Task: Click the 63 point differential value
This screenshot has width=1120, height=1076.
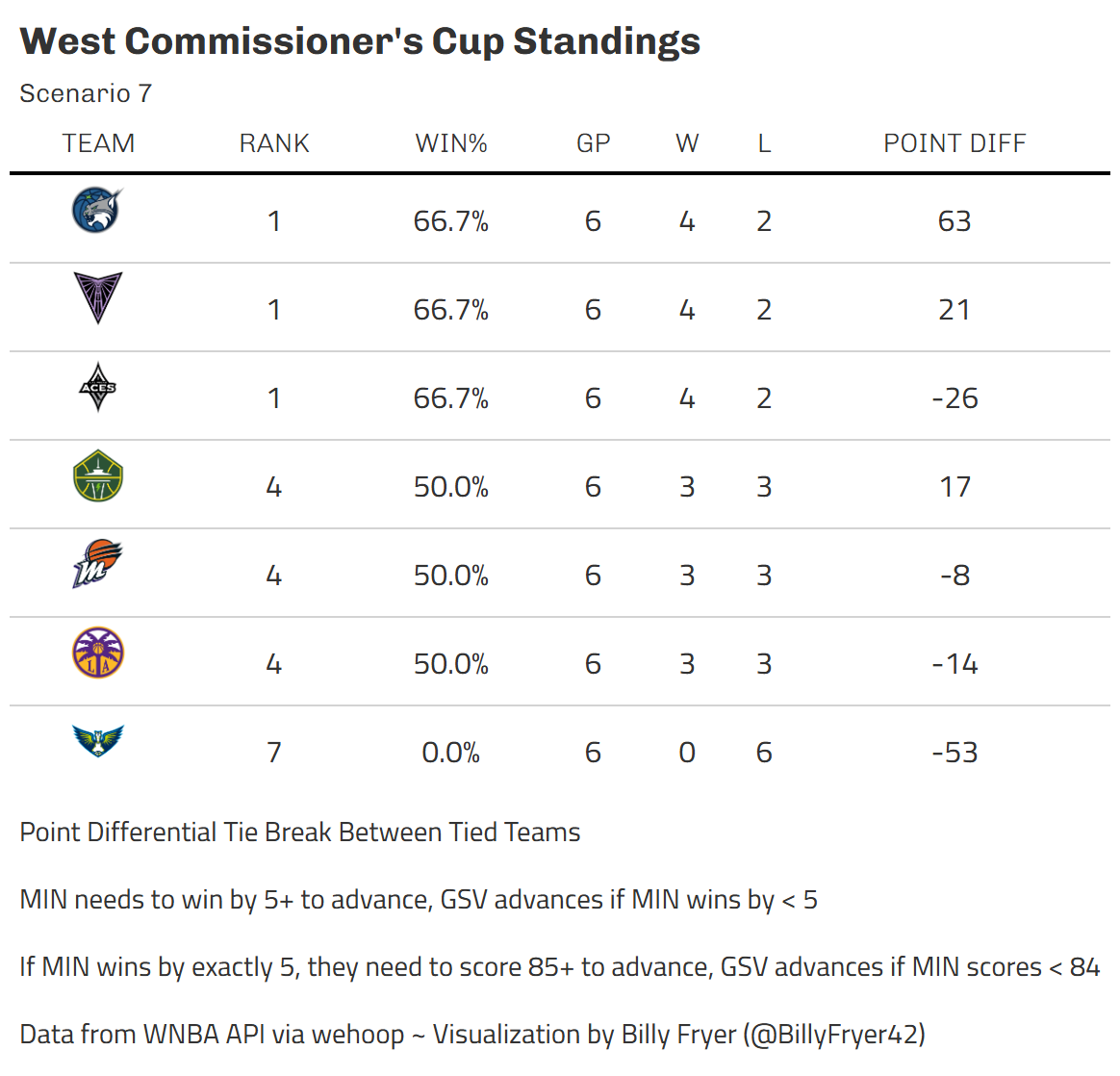Action: (x=955, y=221)
